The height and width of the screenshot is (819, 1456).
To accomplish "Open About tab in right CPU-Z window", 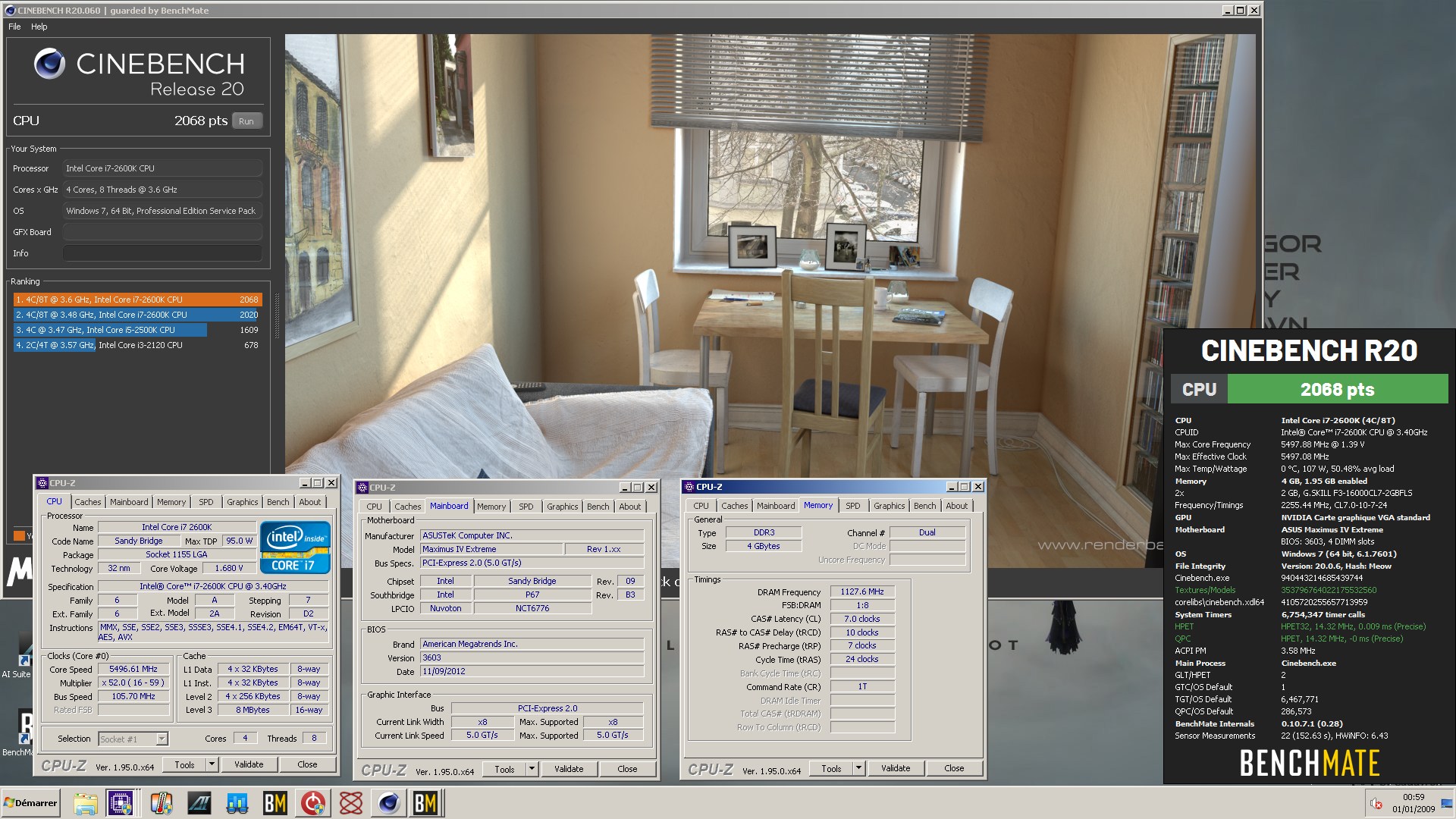I will [x=956, y=506].
